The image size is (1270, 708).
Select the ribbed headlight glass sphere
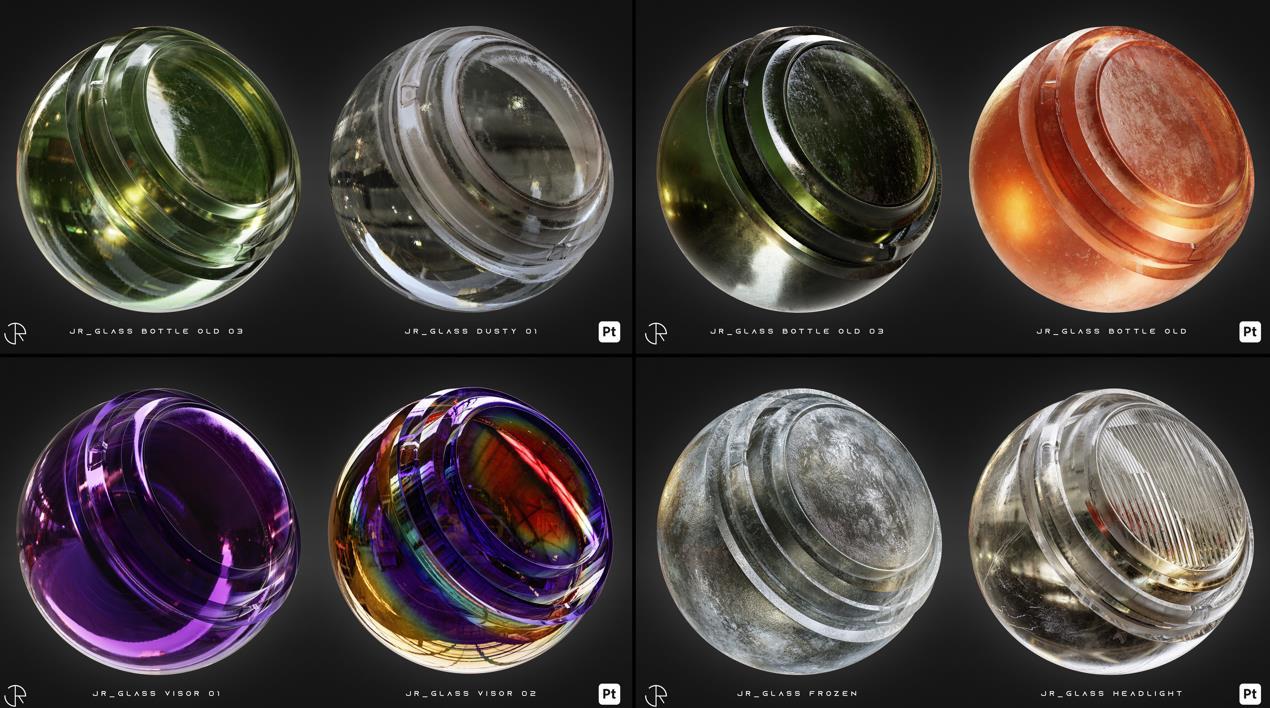tap(1111, 530)
